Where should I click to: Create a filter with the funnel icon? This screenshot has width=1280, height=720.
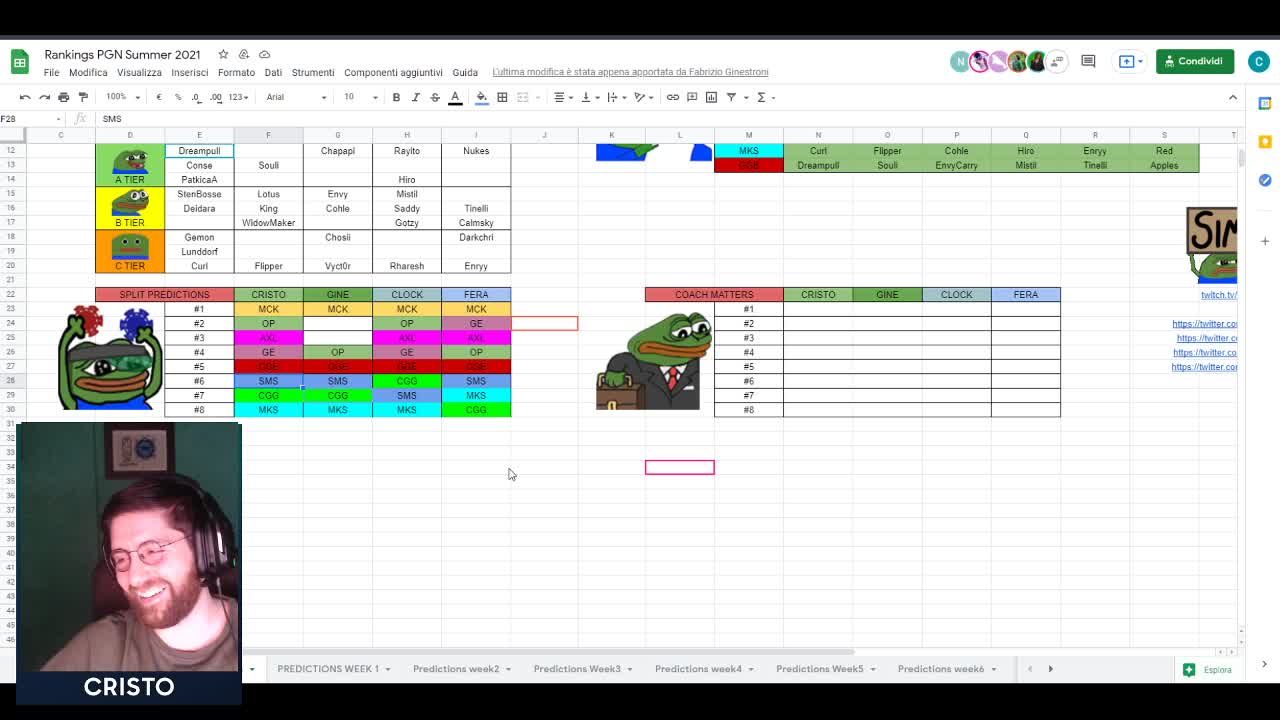pyautogui.click(x=731, y=97)
